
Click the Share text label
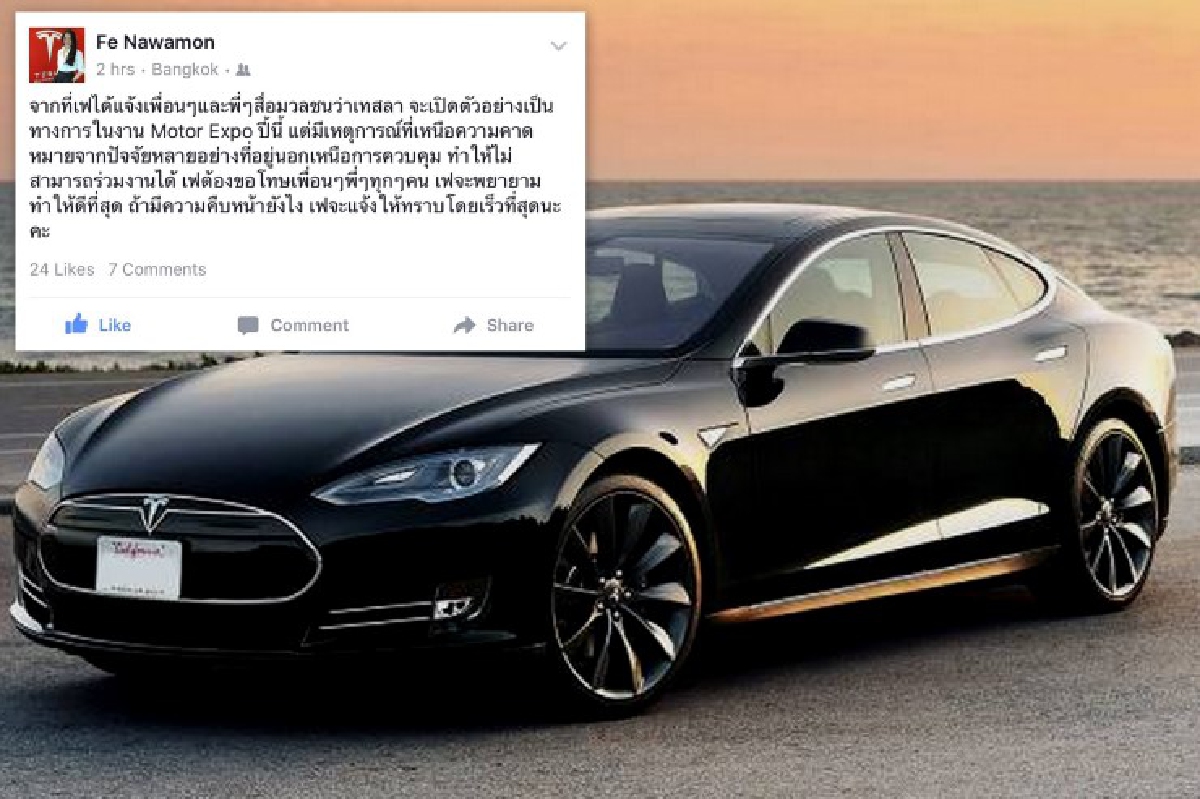click(510, 325)
